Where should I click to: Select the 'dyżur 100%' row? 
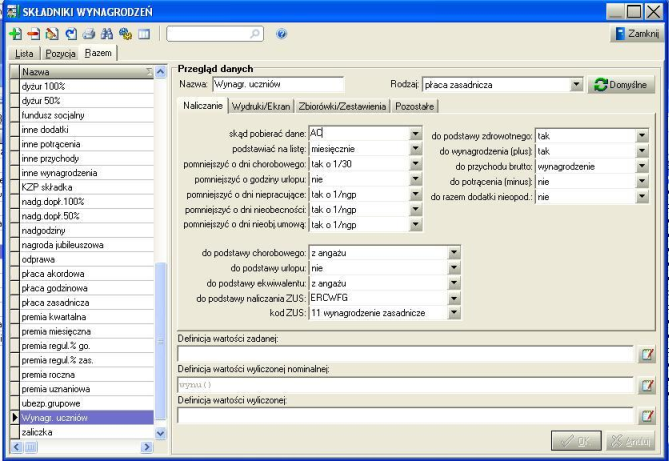pos(87,86)
